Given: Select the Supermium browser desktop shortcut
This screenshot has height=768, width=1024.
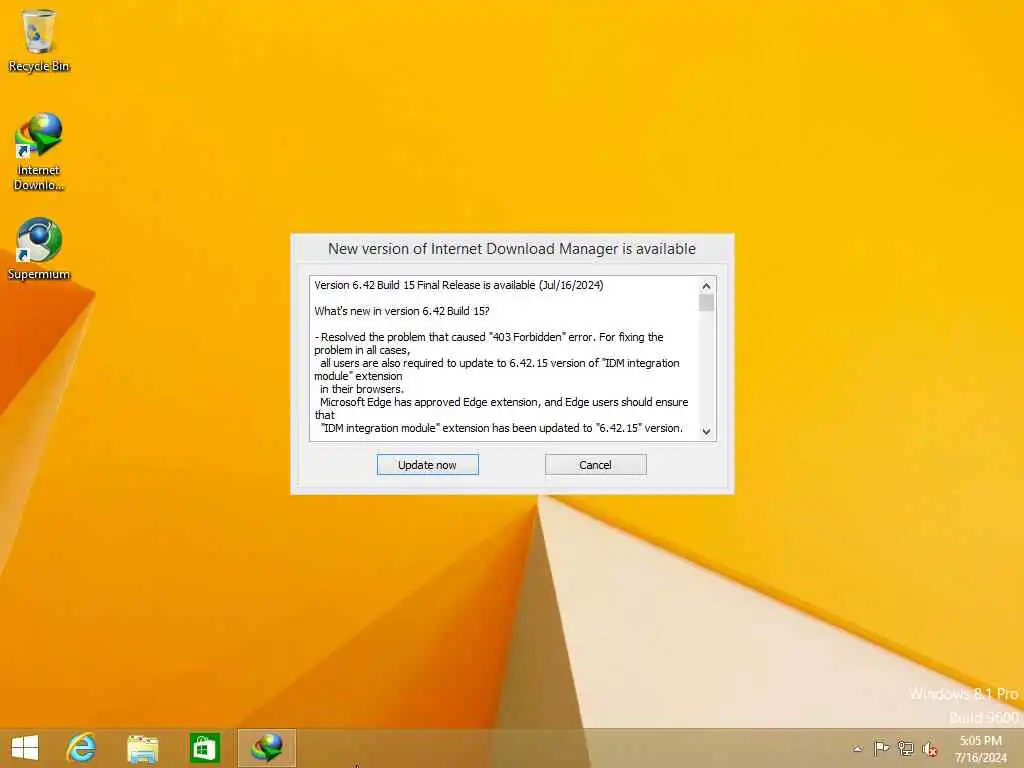Looking at the screenshot, I should (38, 249).
